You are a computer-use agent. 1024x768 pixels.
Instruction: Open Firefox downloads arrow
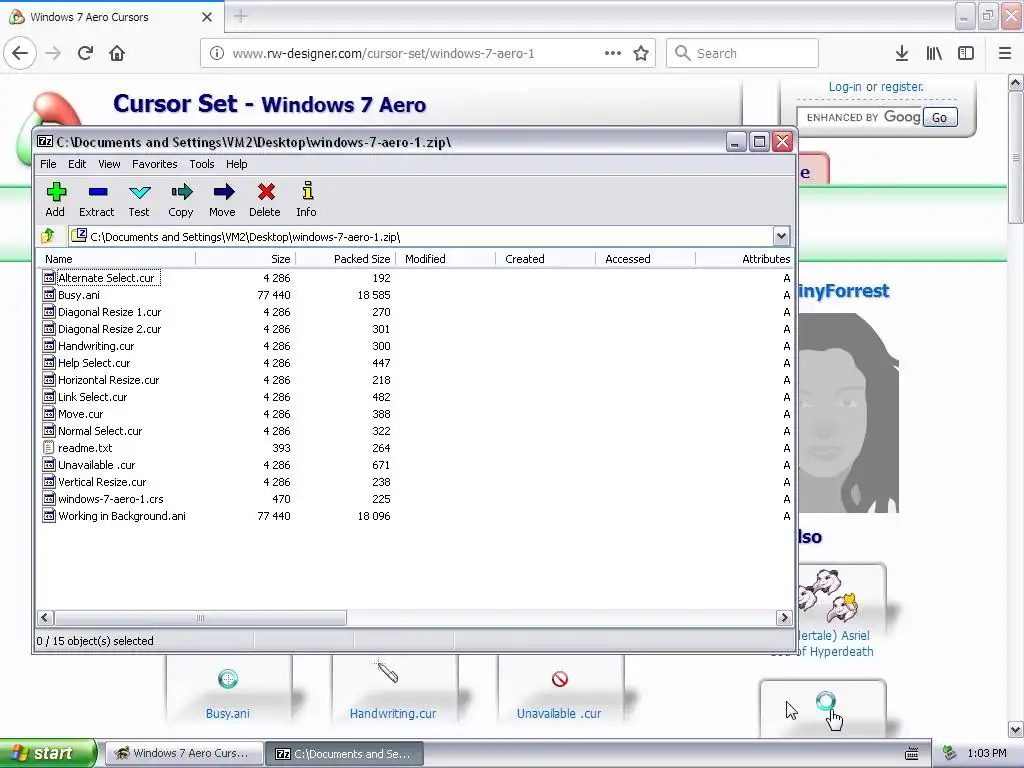tap(902, 53)
